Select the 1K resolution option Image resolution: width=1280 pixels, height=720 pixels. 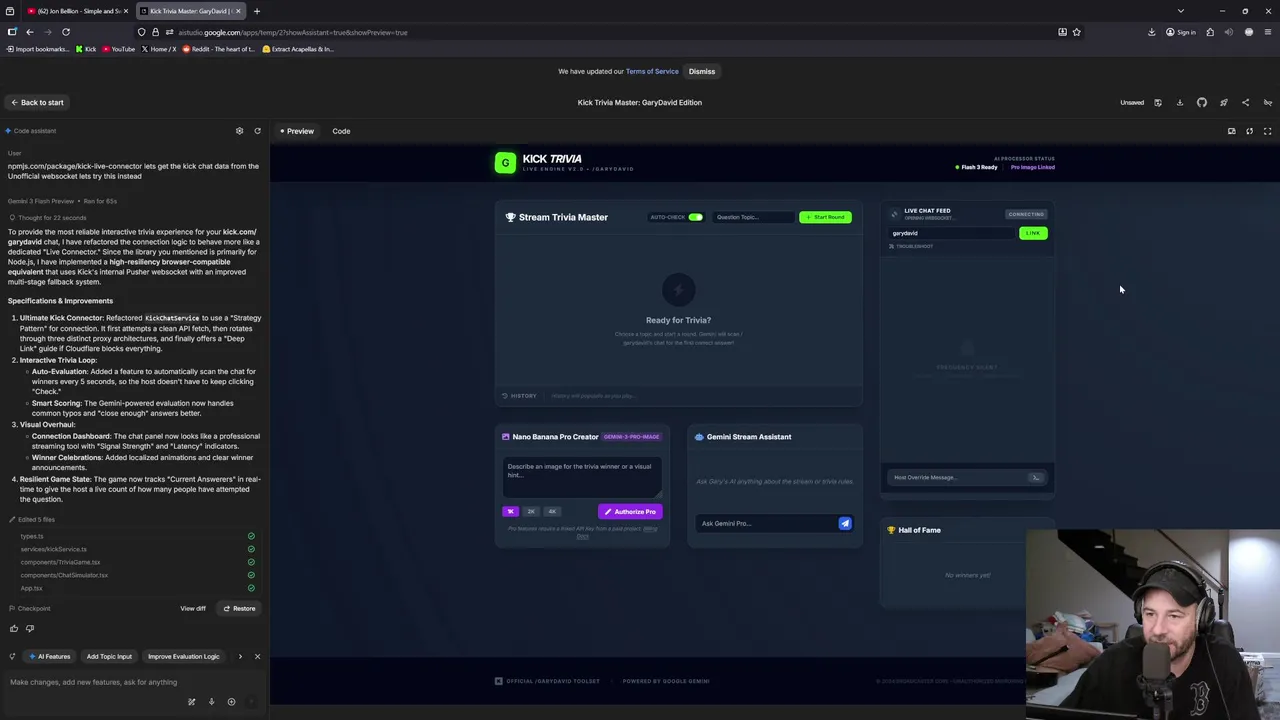(x=511, y=511)
